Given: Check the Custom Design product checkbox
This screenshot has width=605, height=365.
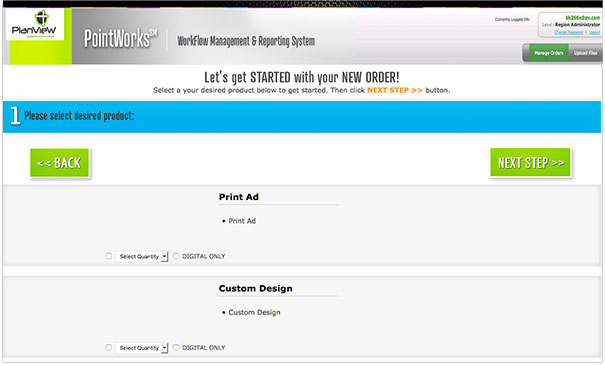Looking at the screenshot, I should pos(108,347).
